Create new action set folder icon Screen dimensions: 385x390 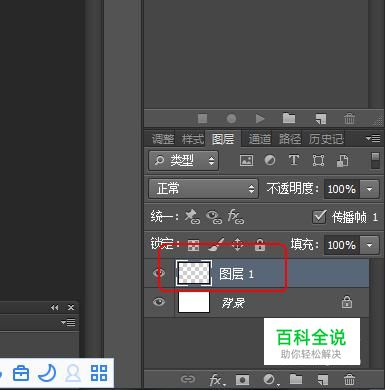coord(289,118)
